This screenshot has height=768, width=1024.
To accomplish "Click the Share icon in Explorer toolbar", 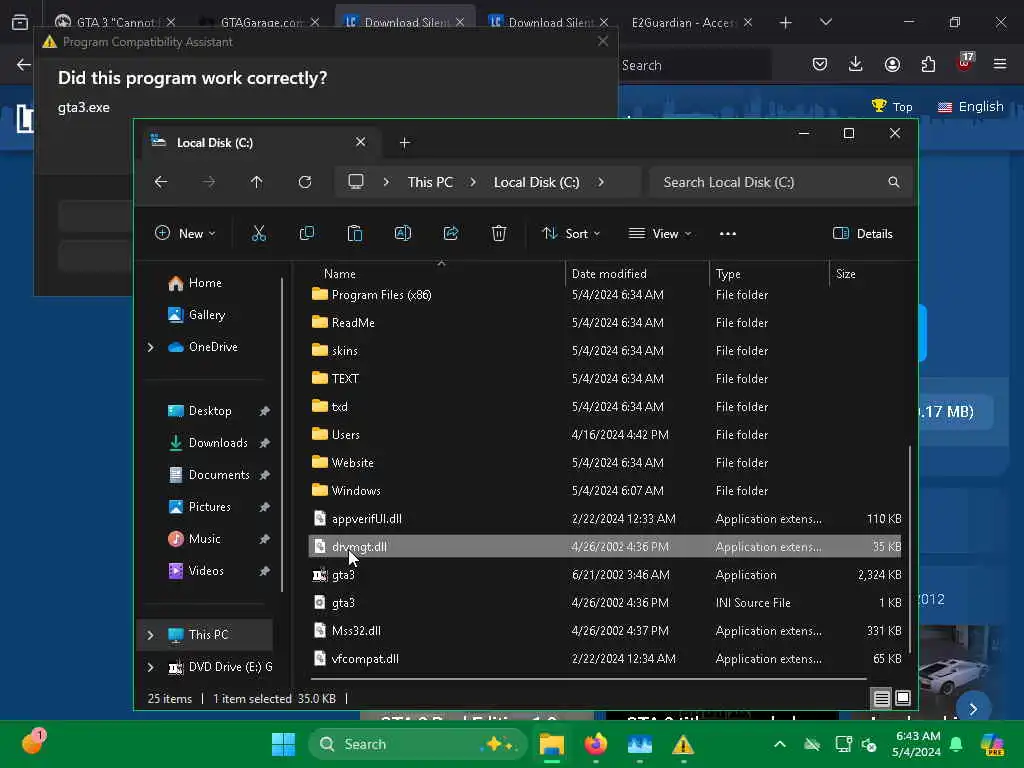I will pos(451,233).
